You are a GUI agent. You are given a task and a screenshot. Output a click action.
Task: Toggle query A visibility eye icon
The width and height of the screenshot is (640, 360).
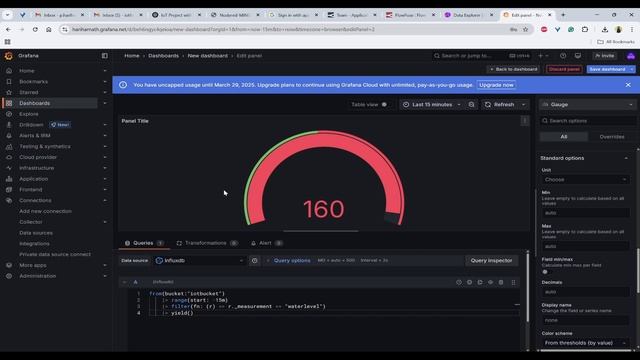tap(490, 282)
